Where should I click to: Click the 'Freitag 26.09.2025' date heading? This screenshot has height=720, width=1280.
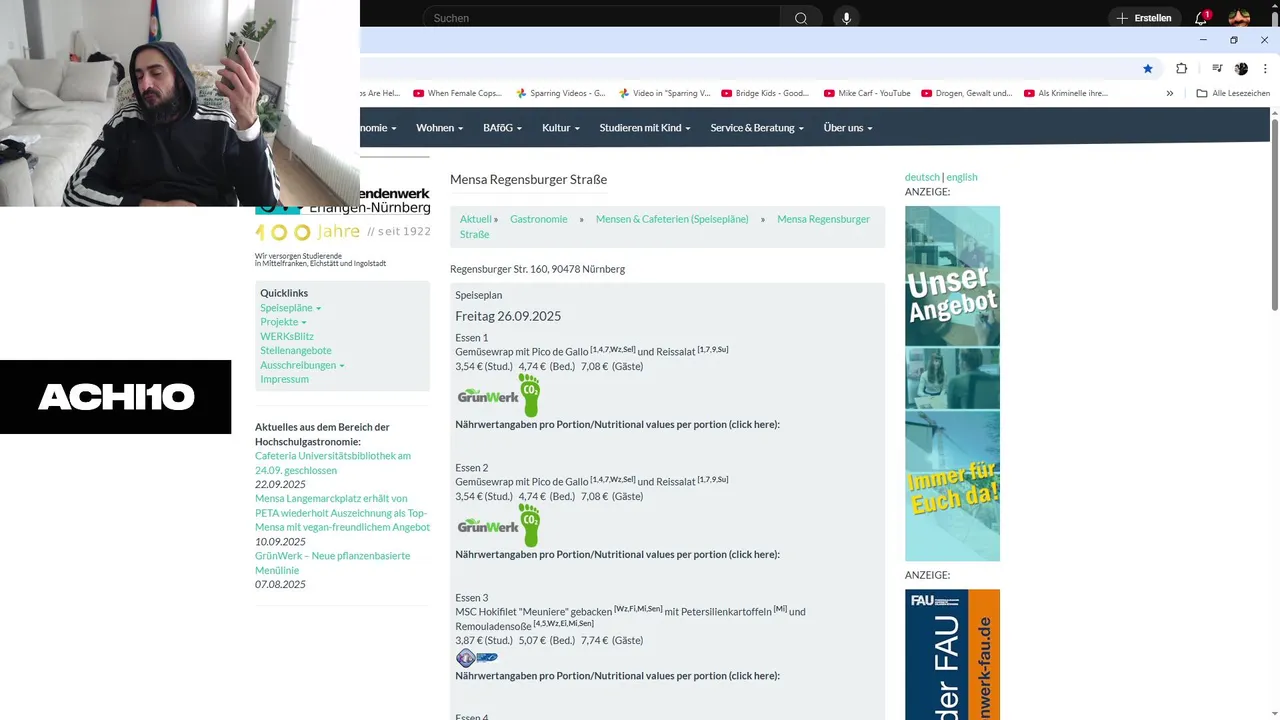508,316
